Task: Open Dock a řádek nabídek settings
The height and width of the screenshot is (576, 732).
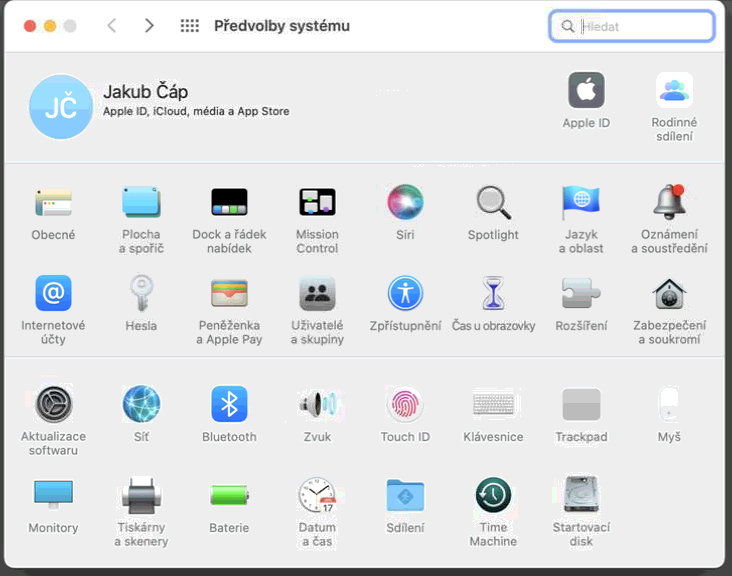Action: pos(229,203)
